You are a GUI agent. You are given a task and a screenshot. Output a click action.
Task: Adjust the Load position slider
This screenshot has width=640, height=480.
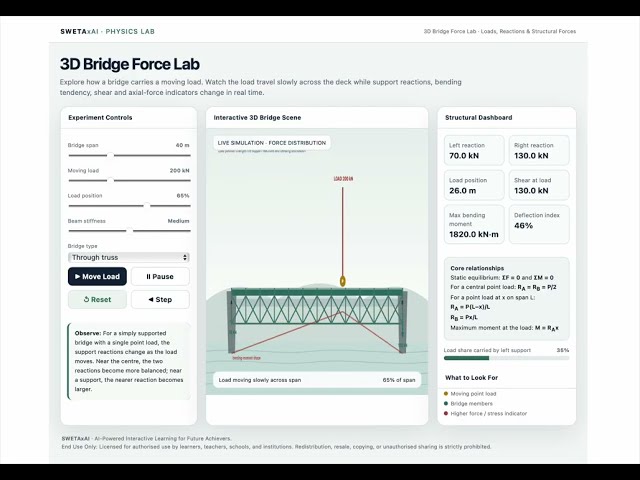pos(129,205)
